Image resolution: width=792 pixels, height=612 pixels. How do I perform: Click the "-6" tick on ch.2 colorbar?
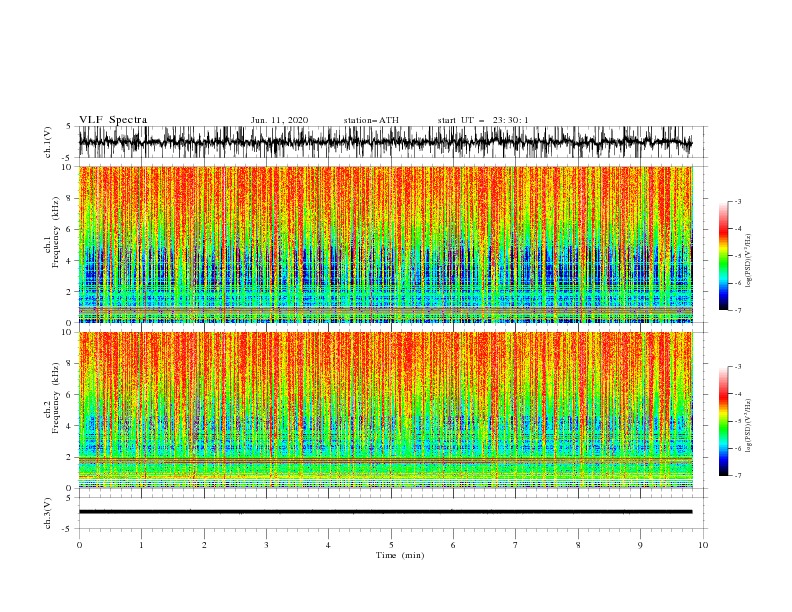(738, 448)
